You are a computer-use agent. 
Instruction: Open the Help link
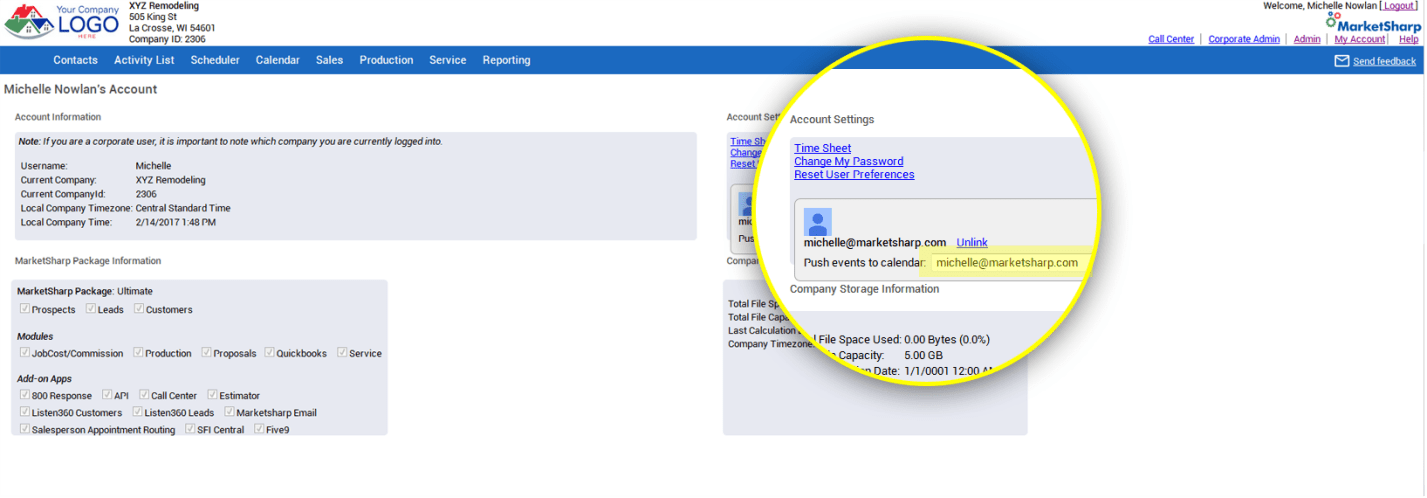tap(1409, 39)
